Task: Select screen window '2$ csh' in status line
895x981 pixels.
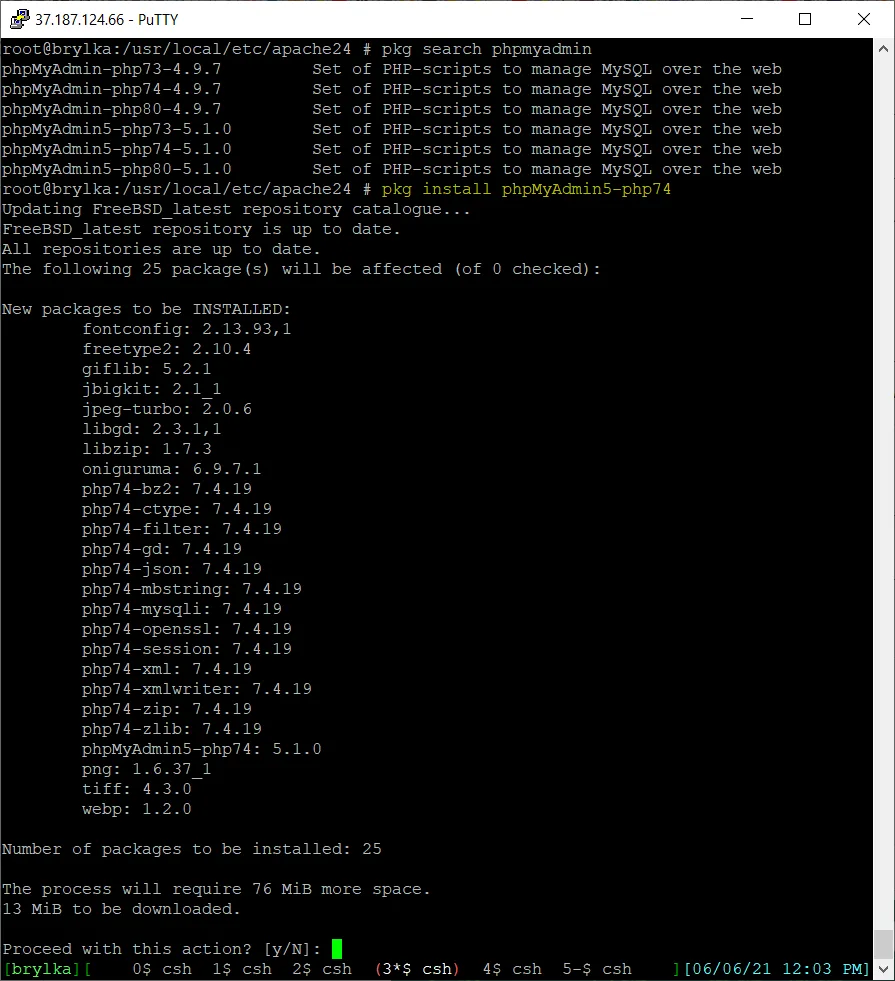Action: coord(322,969)
